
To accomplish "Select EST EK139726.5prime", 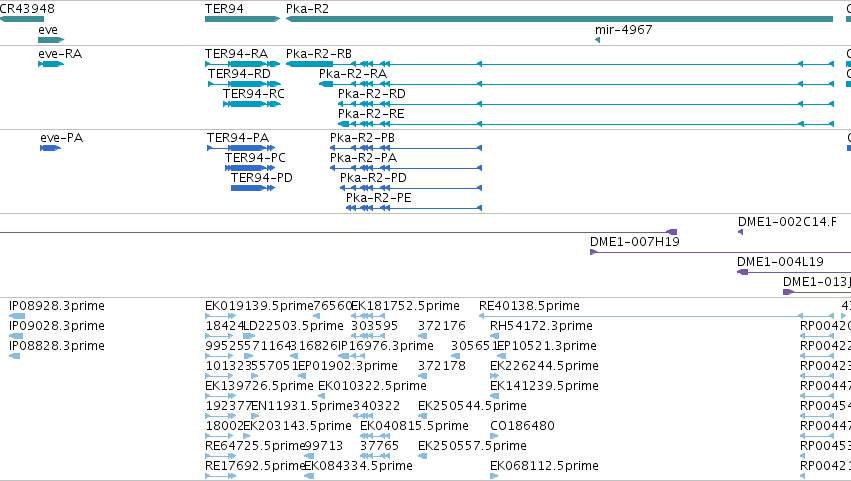I will pyautogui.click(x=259, y=387).
